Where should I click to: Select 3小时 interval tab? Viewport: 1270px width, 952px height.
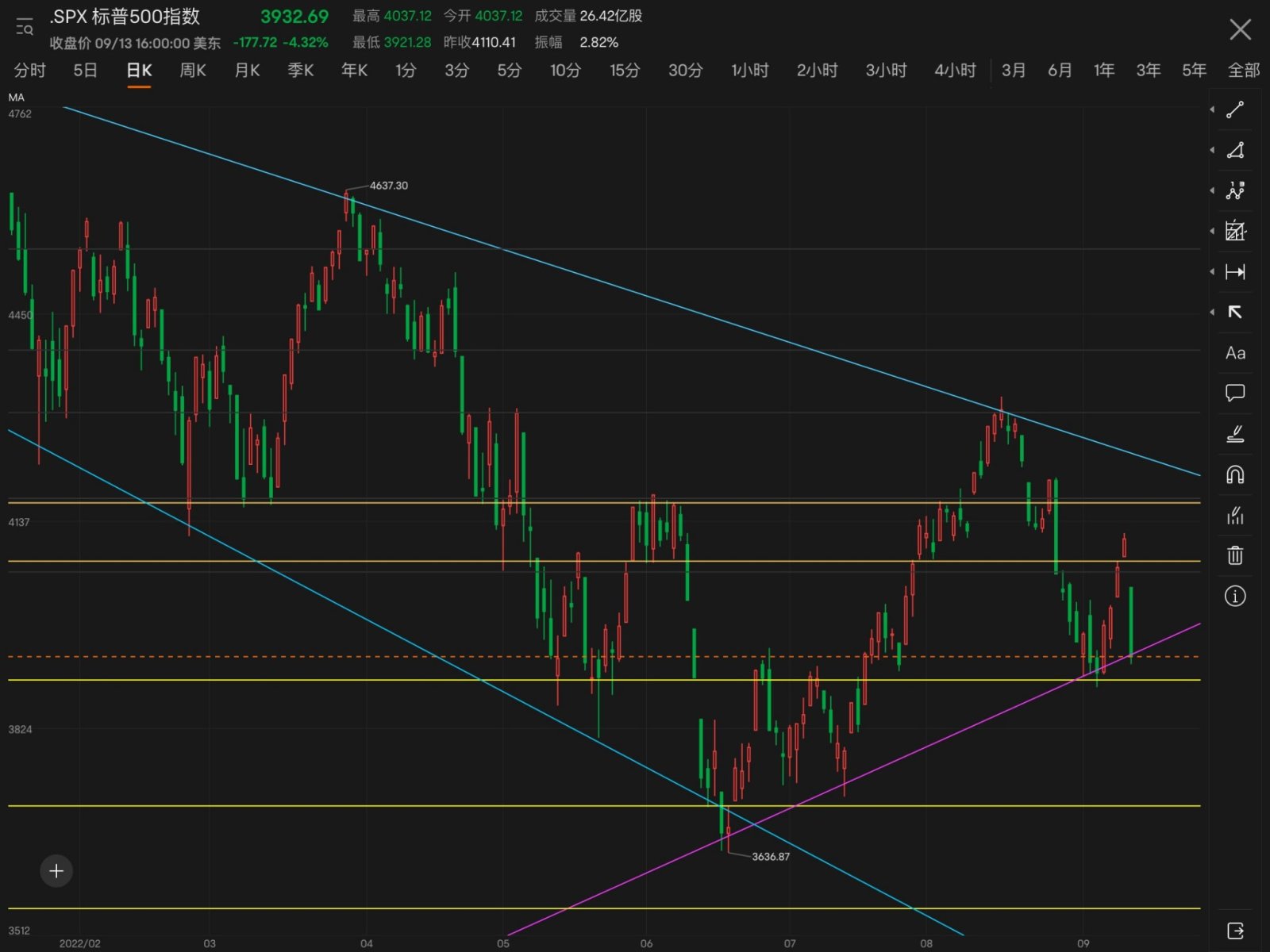tap(886, 71)
